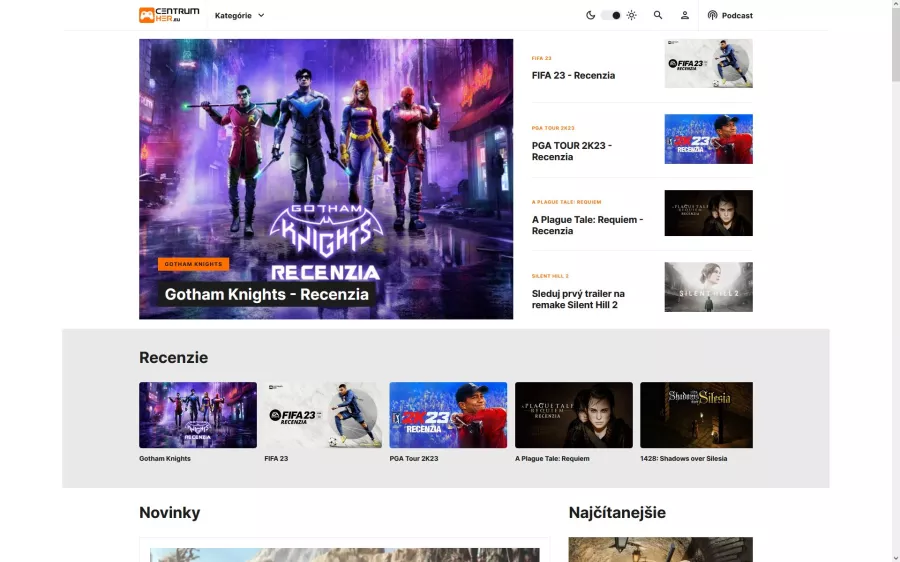Open FIFA 23 review card image
Screen dimensions: 900x562
click(x=323, y=415)
